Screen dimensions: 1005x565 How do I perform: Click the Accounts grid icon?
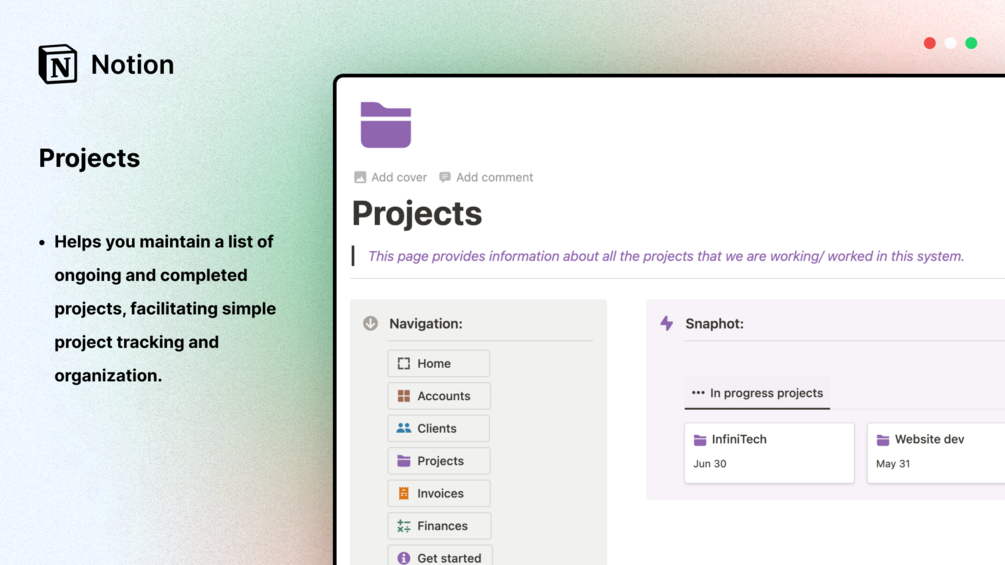(404, 396)
